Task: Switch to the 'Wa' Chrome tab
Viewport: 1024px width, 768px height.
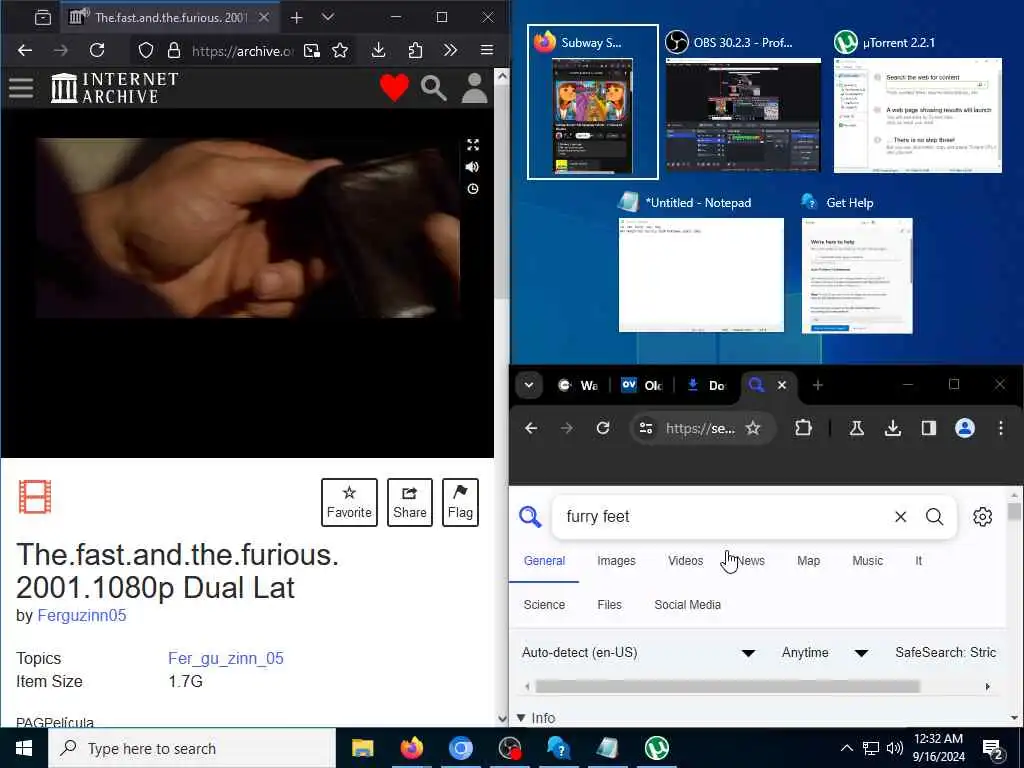Action: tap(579, 385)
